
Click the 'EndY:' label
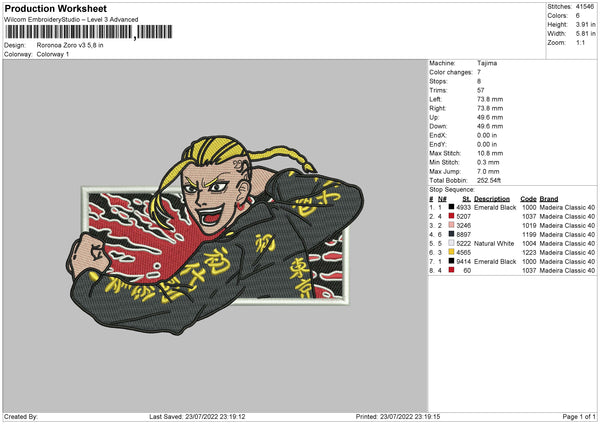pyautogui.click(x=438, y=144)
